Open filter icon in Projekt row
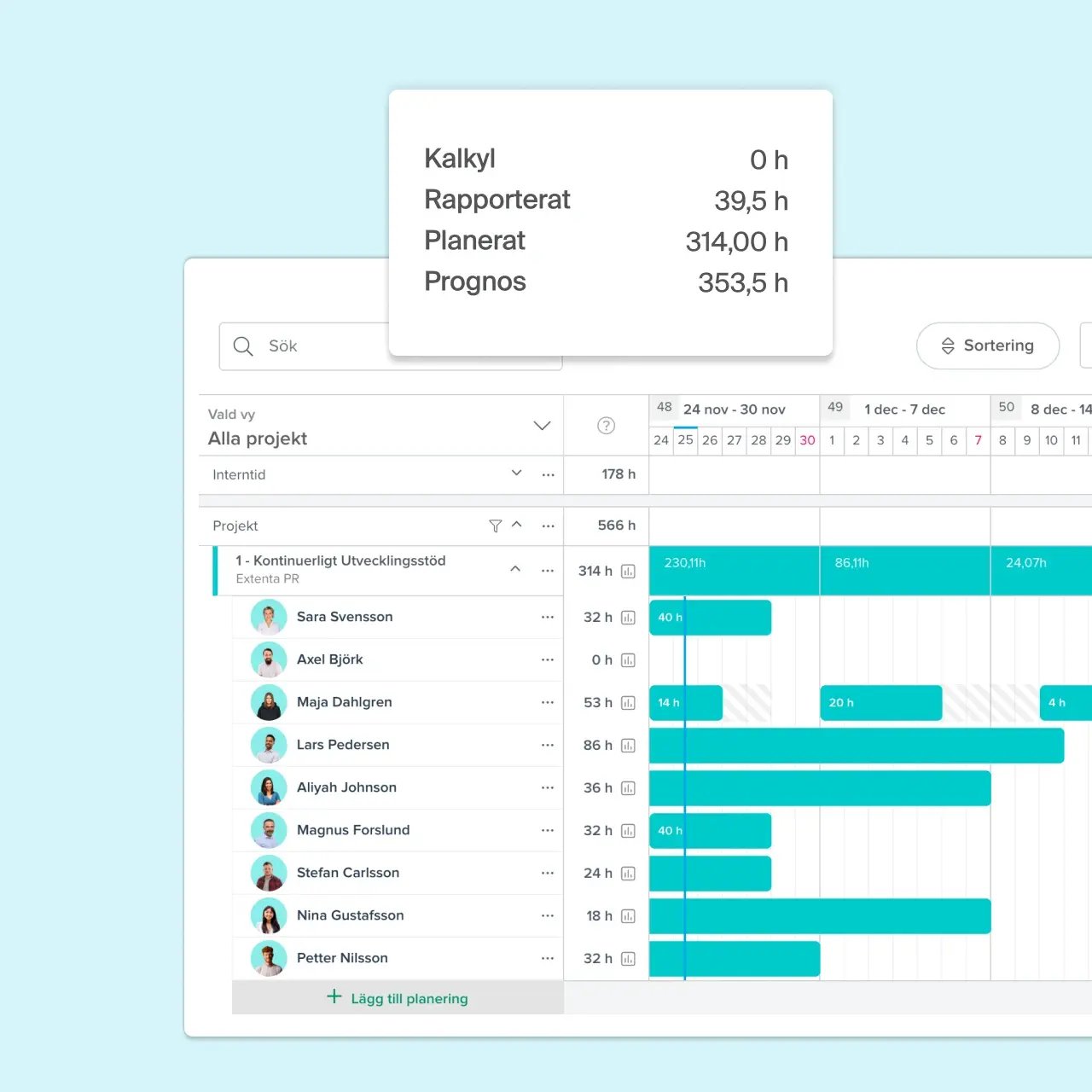Image resolution: width=1092 pixels, height=1092 pixels. click(495, 526)
